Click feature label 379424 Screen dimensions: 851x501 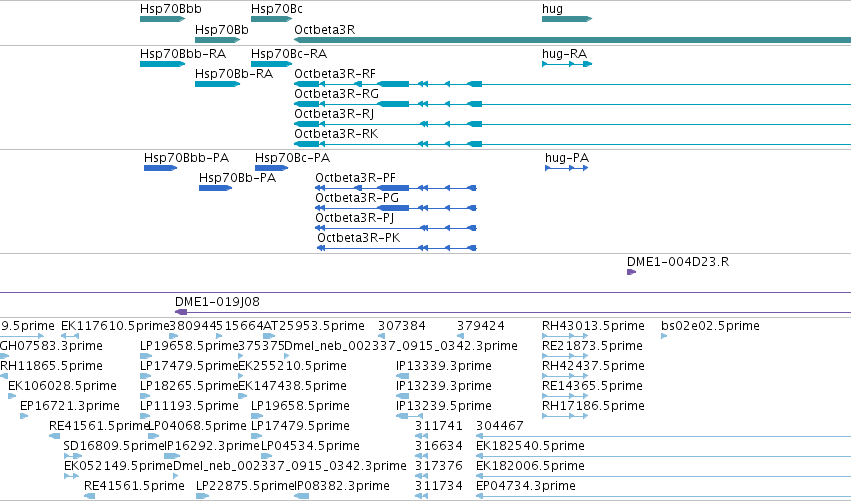coord(481,326)
